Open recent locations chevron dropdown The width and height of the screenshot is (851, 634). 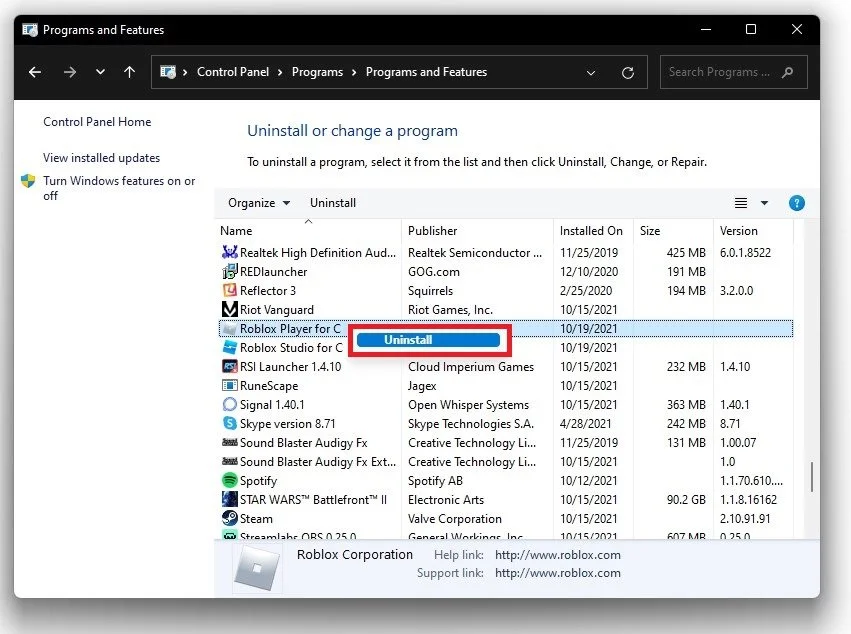(100, 72)
